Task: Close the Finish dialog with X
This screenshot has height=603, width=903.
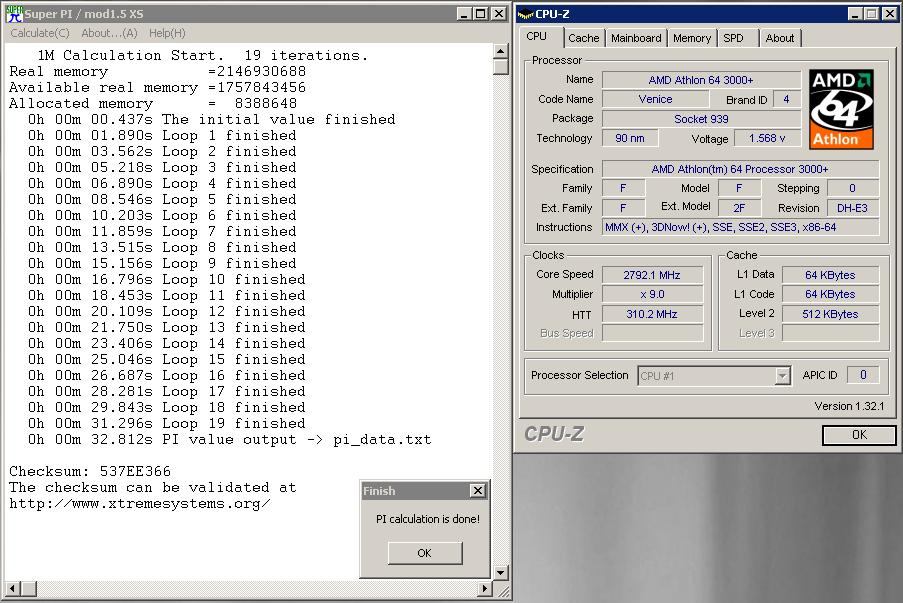Action: pos(478,491)
